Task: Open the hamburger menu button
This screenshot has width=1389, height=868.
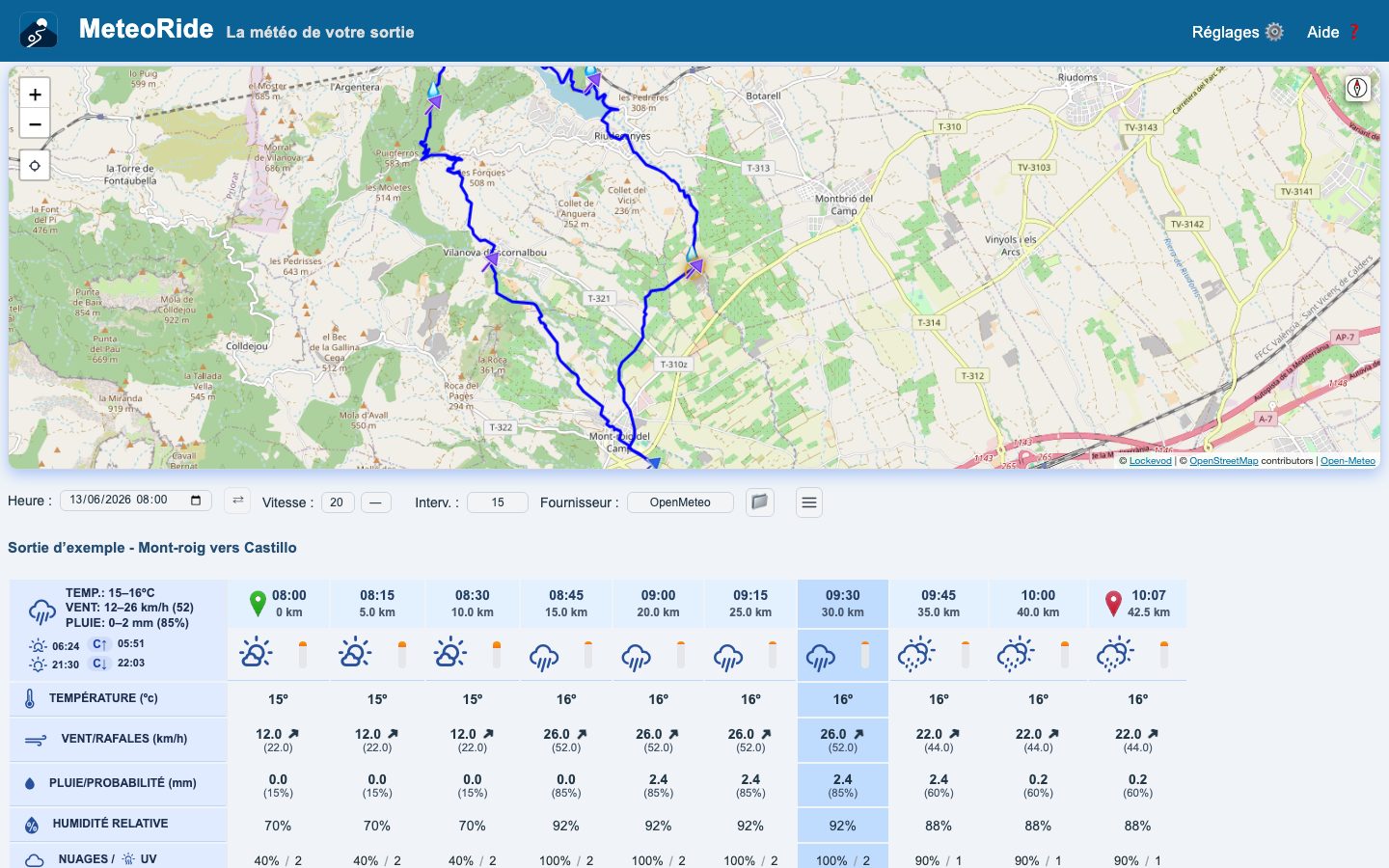Action: pyautogui.click(x=809, y=502)
